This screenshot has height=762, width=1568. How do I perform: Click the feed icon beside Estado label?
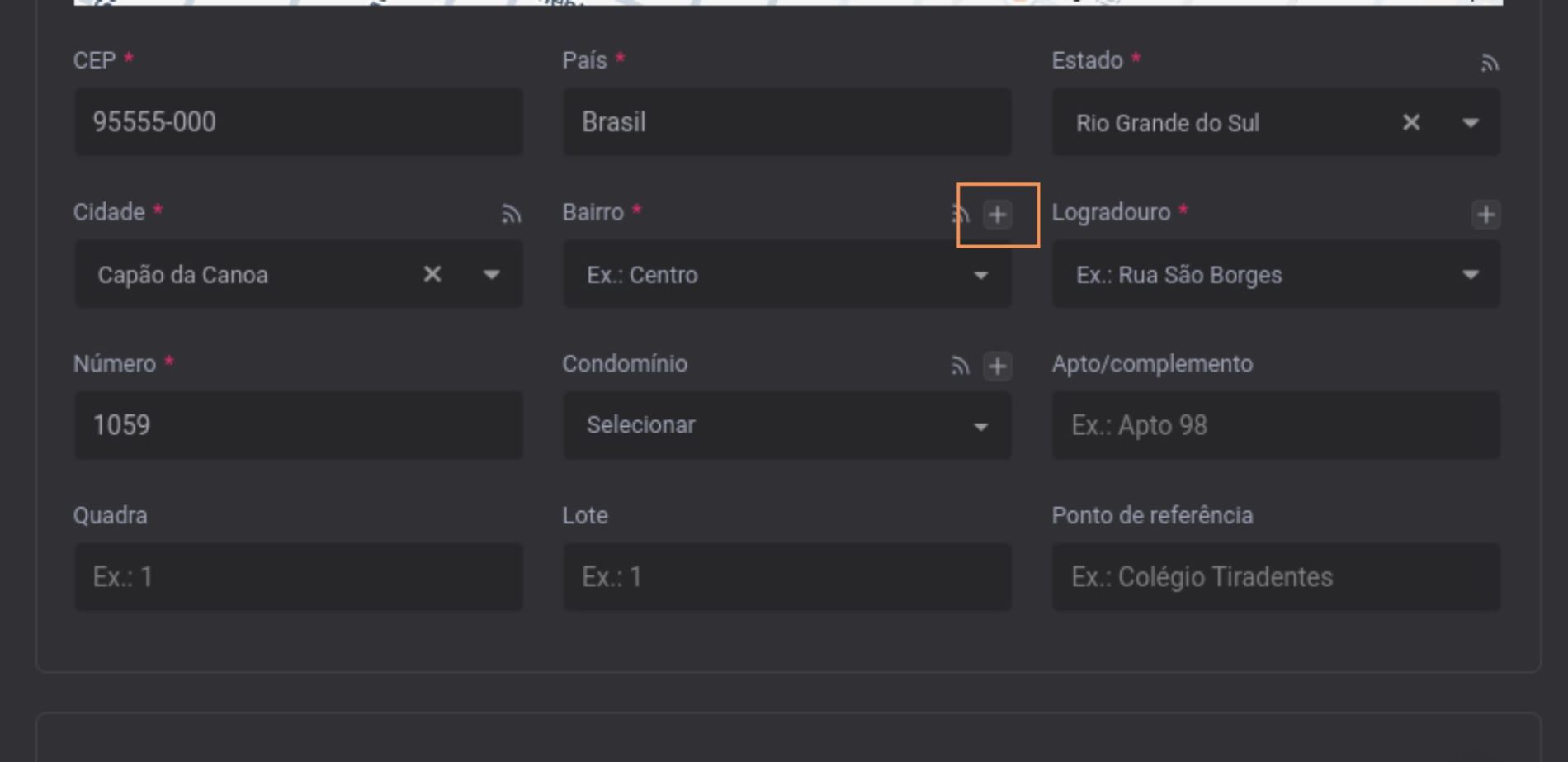[x=1489, y=63]
